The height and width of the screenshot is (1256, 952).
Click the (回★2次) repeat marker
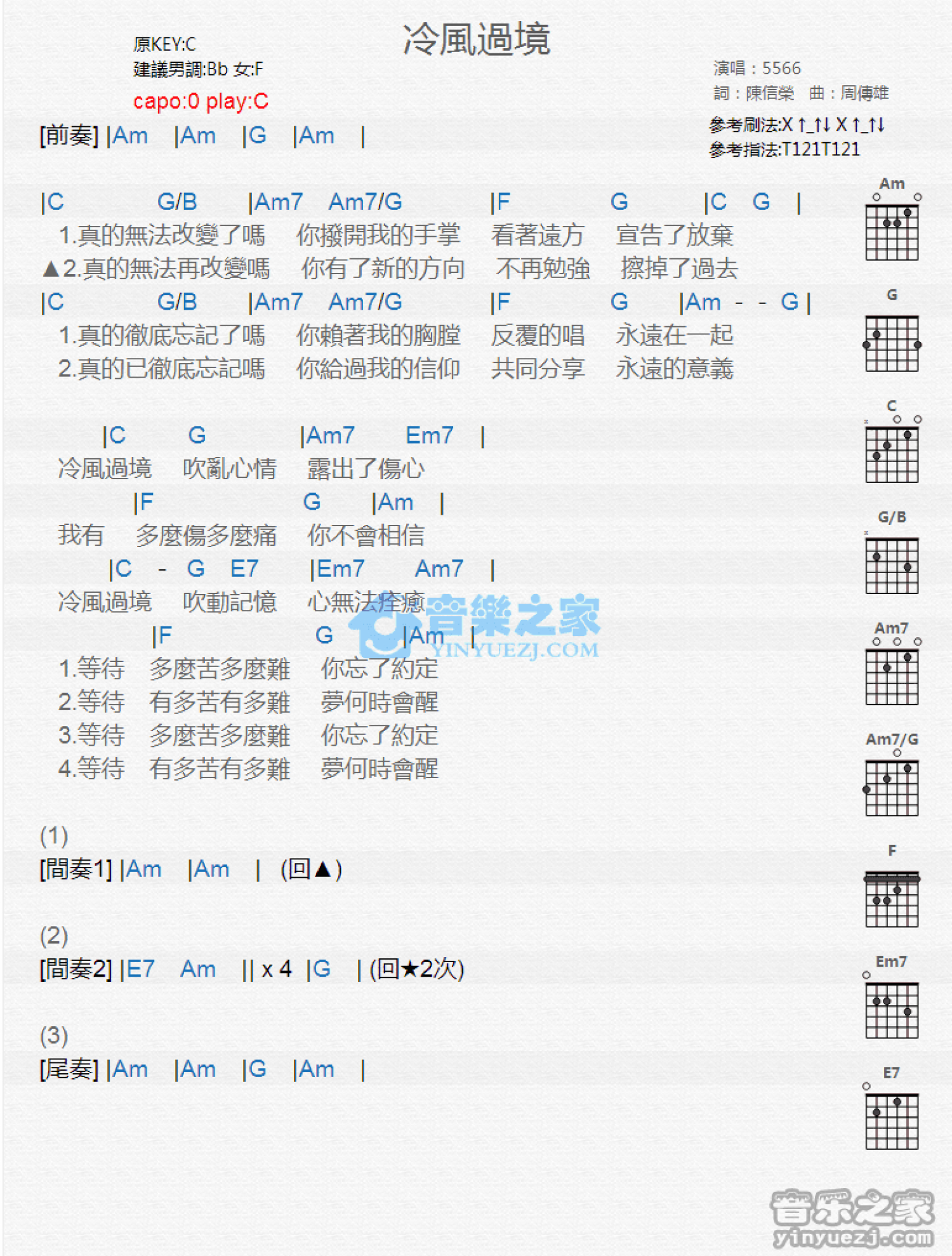point(417,969)
